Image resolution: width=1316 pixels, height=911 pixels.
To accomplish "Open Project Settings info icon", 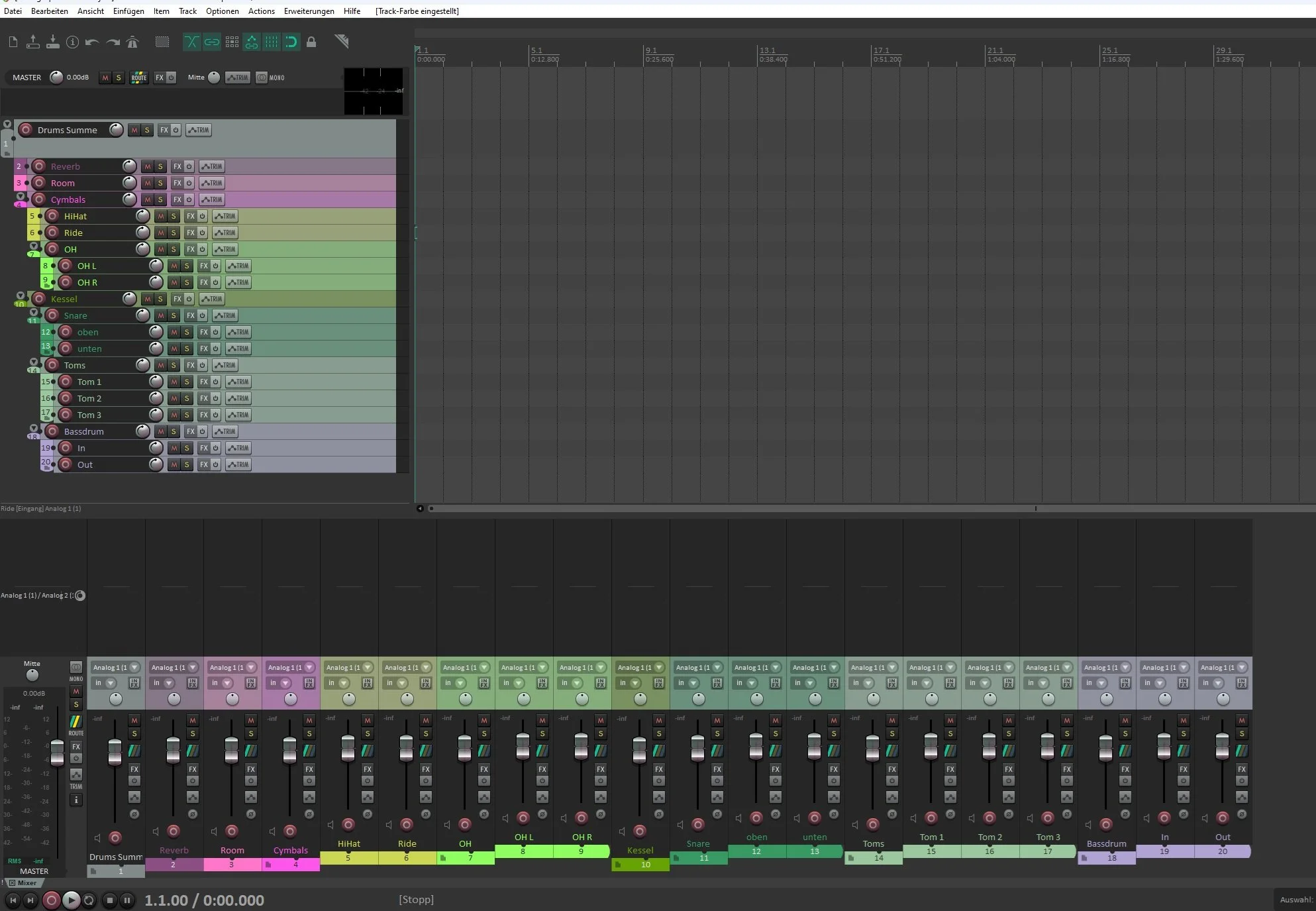I will tap(72, 42).
